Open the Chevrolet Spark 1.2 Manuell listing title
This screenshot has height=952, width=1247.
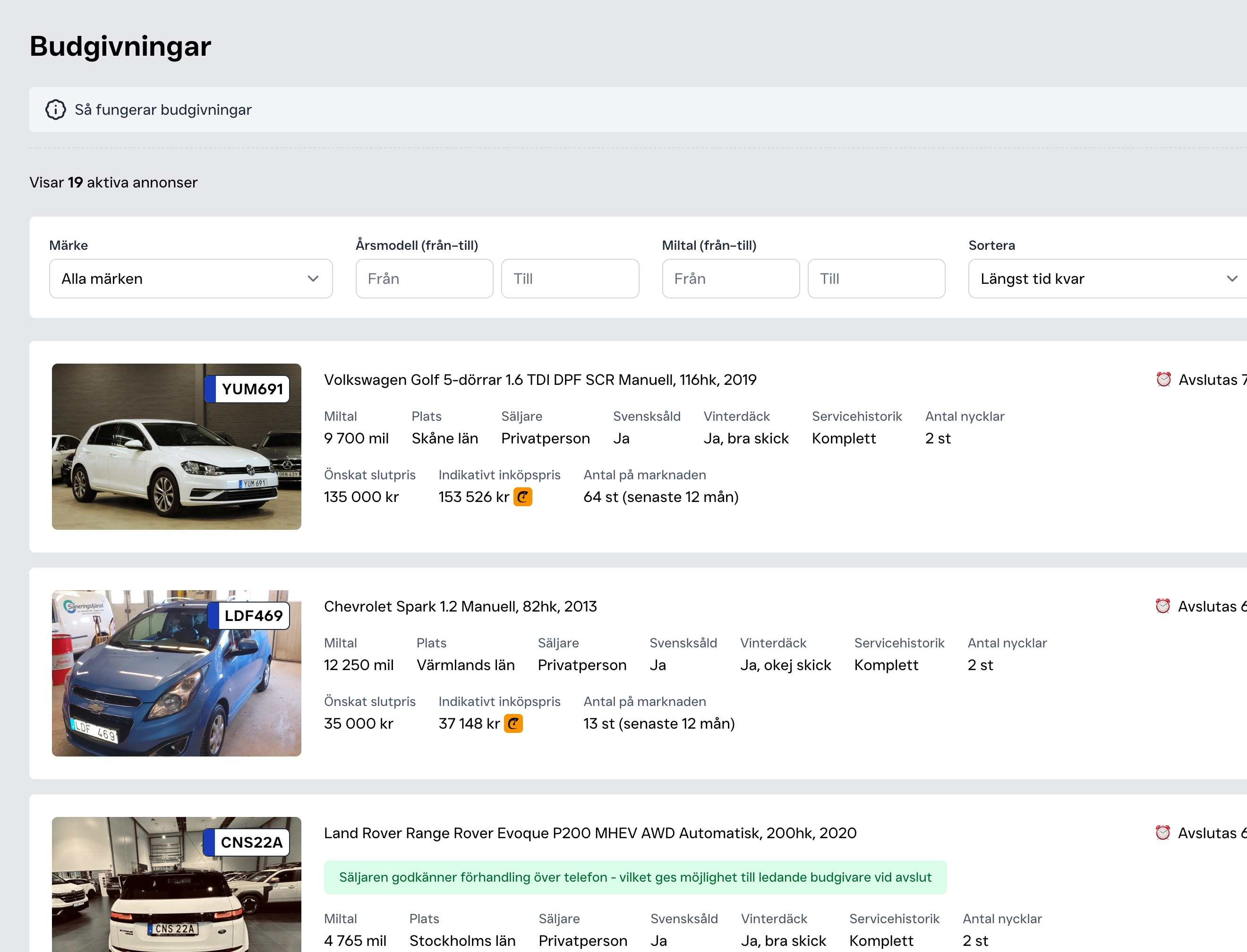coord(460,606)
